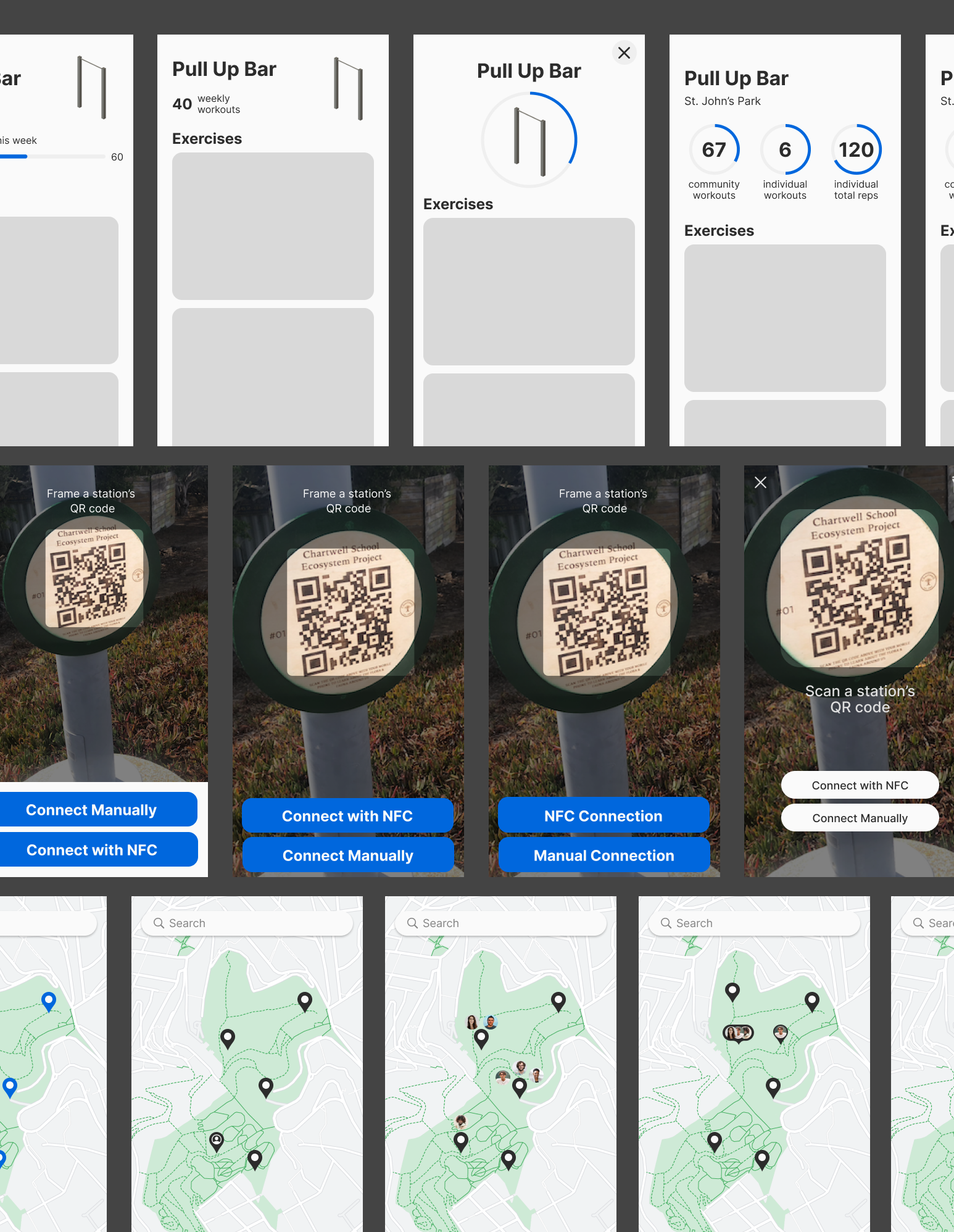The image size is (954, 1232).
Task: Select the 120 individual total reps ring
Action: coord(856,149)
